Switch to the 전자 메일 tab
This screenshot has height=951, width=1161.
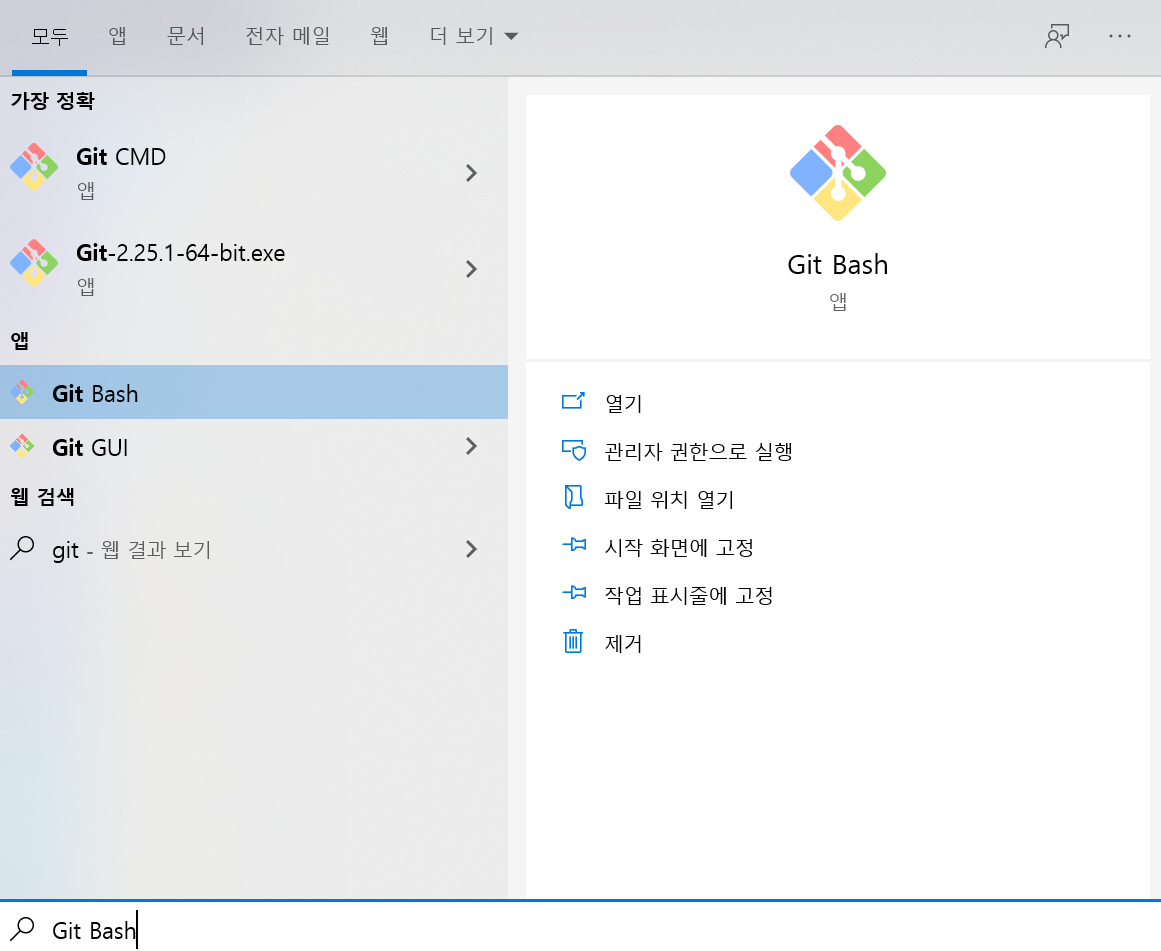click(x=287, y=36)
